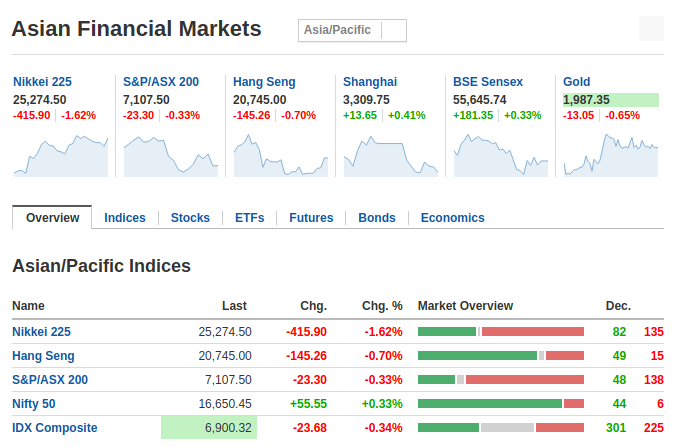Click Nikkei 225 table change -415.90
The width and height of the screenshot is (678, 447).
pos(306,332)
